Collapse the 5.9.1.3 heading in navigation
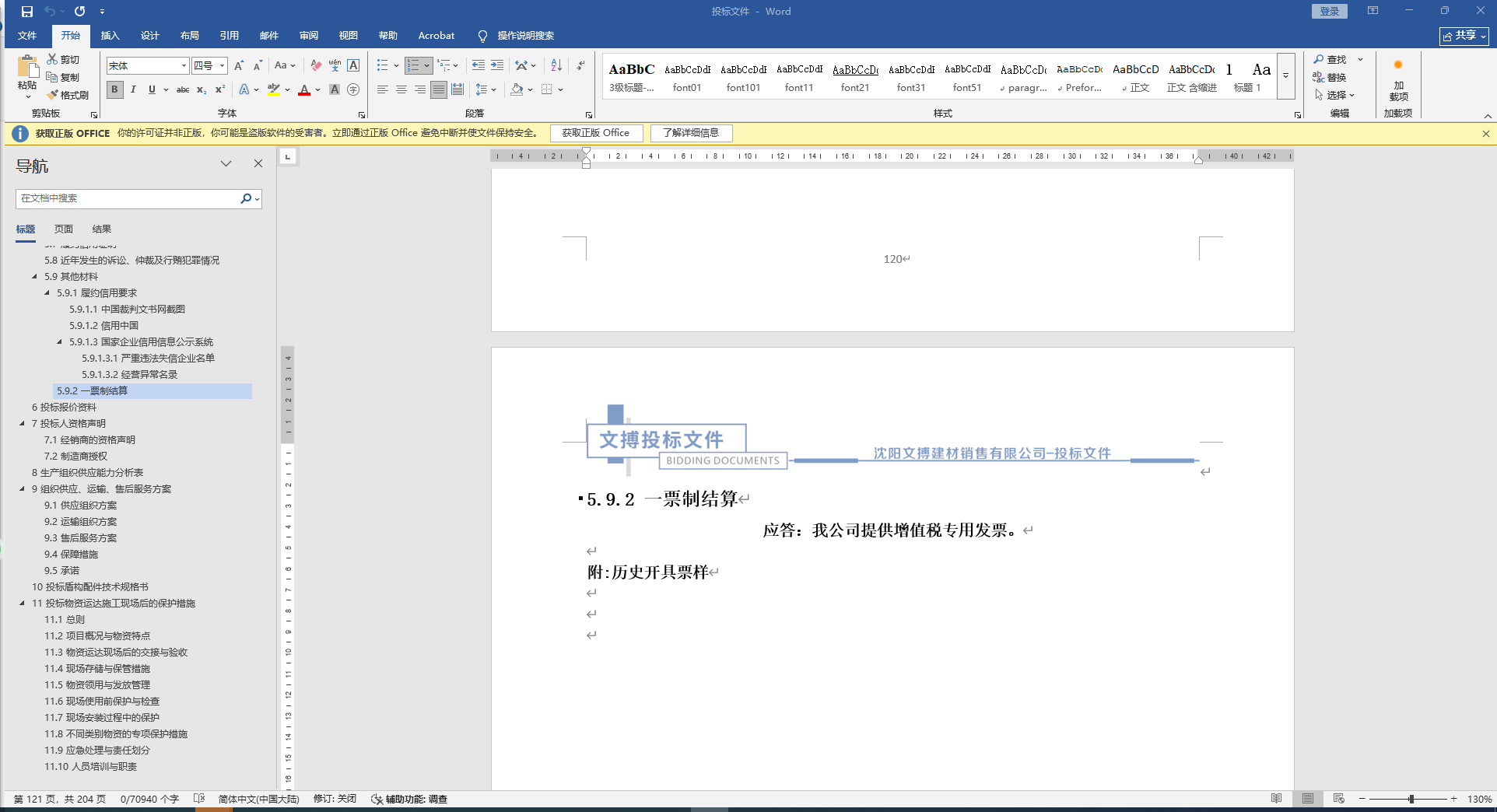The image size is (1497, 812). tap(60, 341)
